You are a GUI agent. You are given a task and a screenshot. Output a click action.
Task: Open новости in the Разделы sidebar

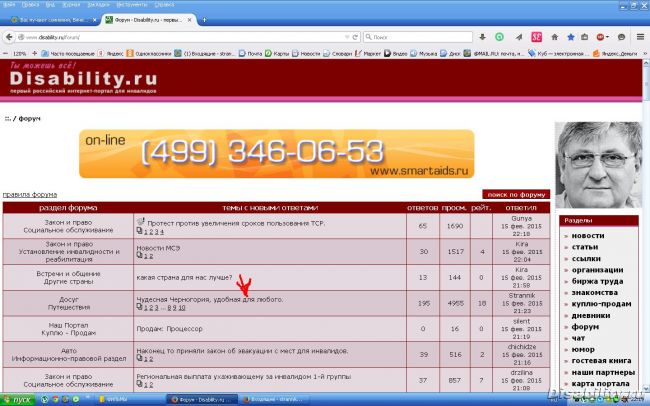pos(588,236)
